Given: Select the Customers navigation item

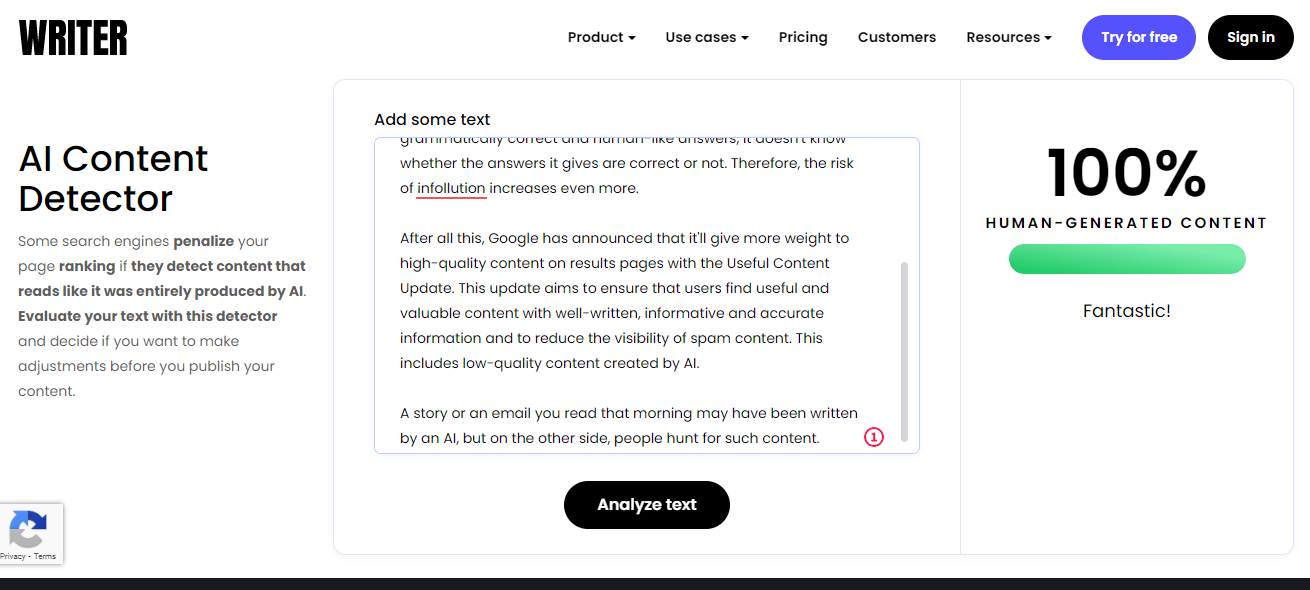Looking at the screenshot, I should [896, 37].
